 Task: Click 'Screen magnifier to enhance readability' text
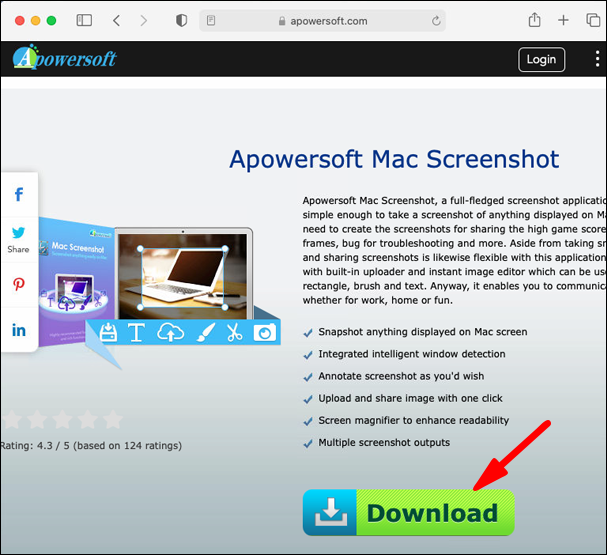(413, 420)
